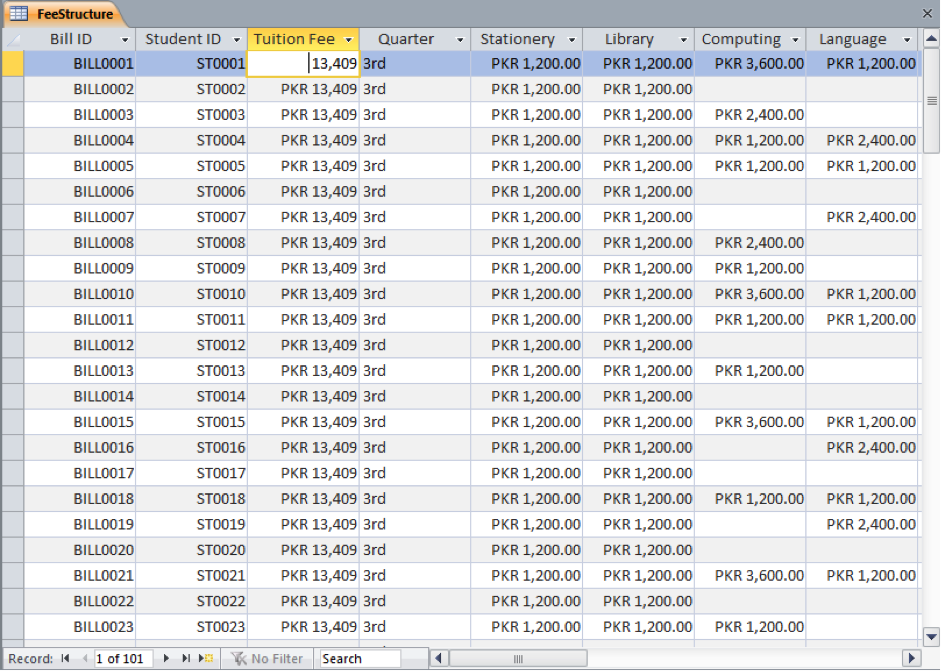
Task: Toggle the No Filter state
Action: click(x=266, y=658)
